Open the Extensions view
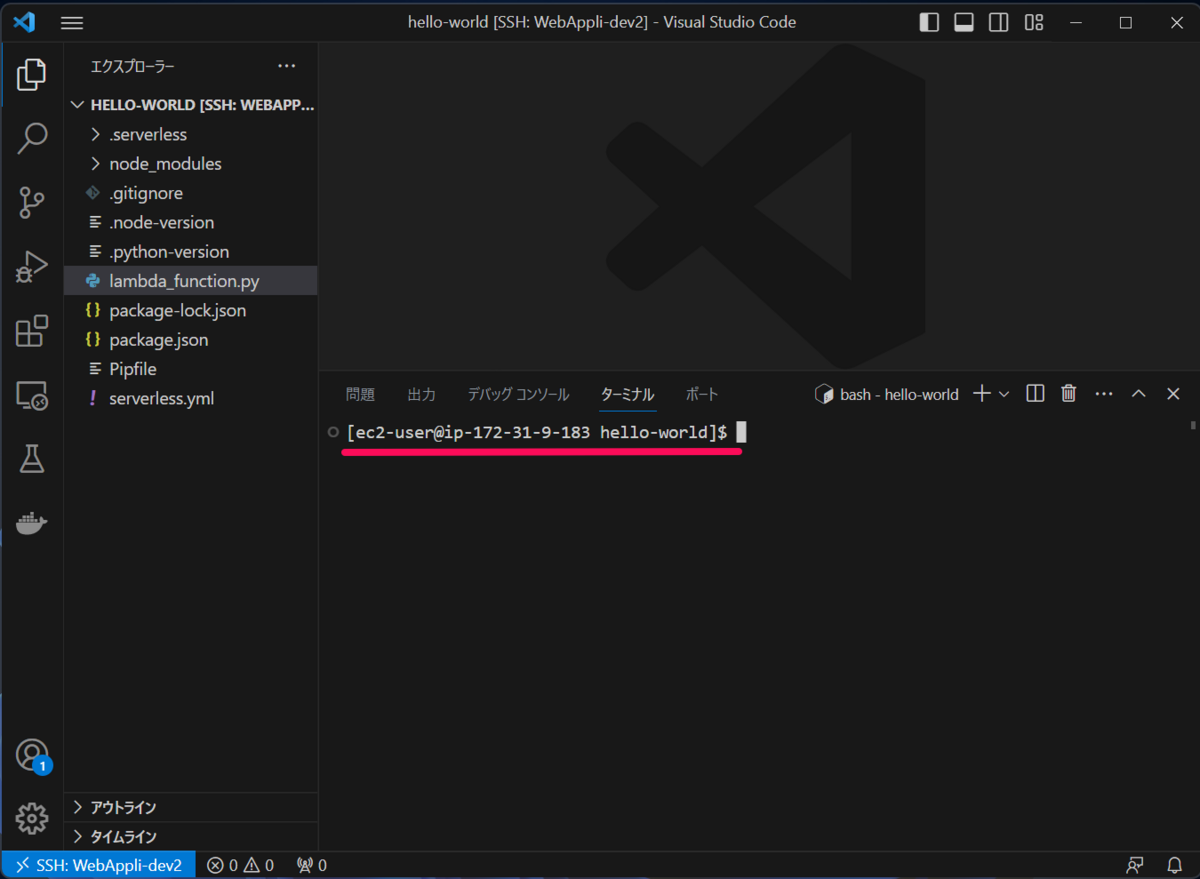 (32, 331)
